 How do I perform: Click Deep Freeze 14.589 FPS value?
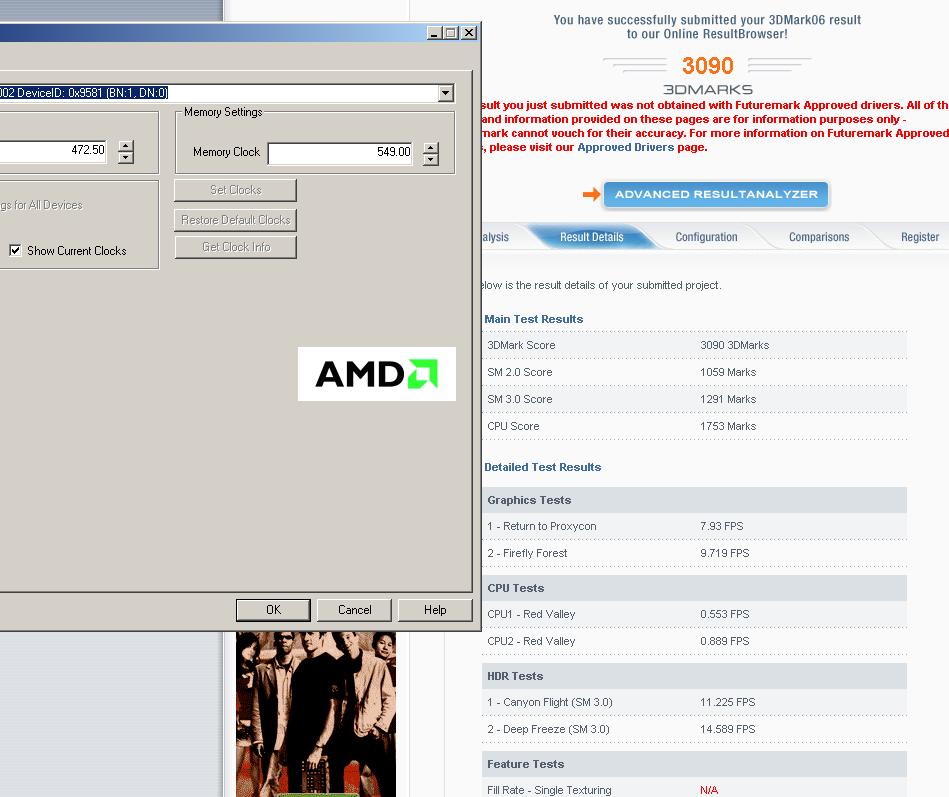(x=727, y=729)
